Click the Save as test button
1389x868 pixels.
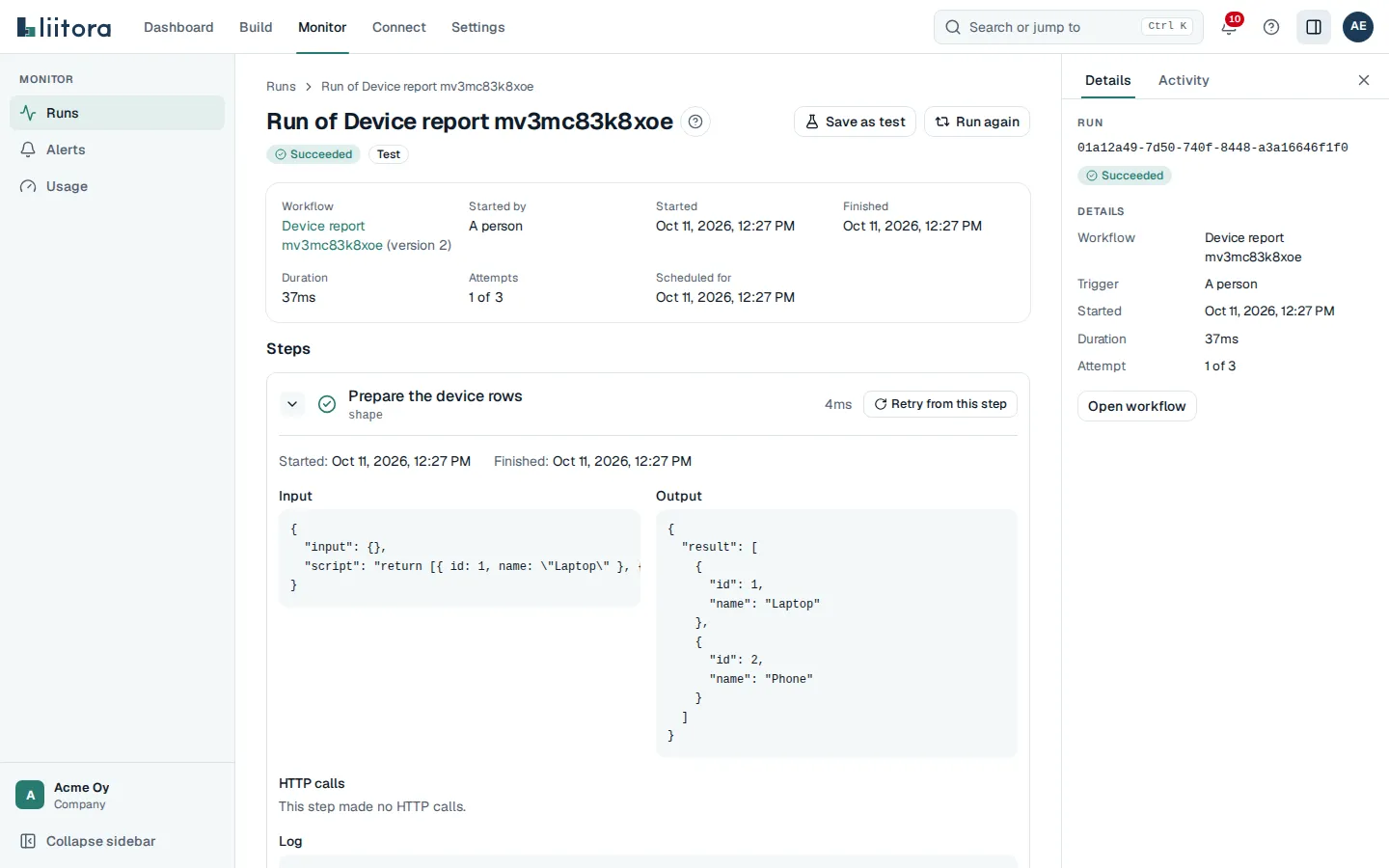tap(855, 122)
